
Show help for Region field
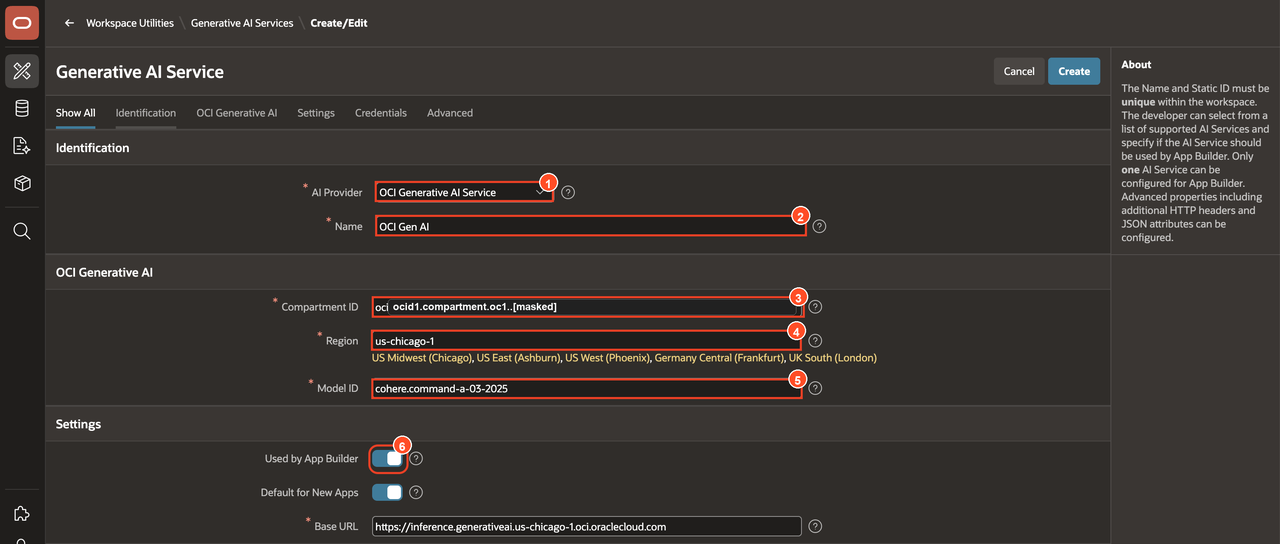pyautogui.click(x=815, y=341)
